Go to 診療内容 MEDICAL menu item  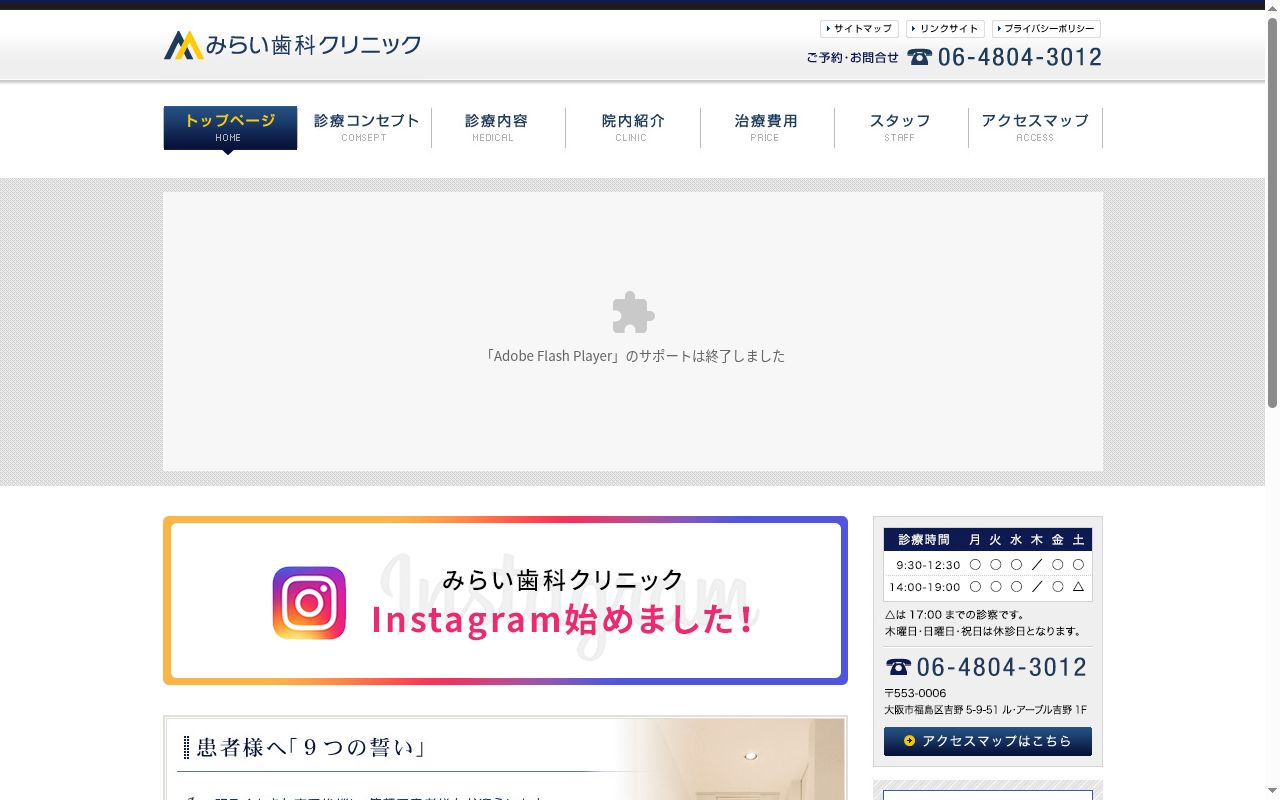pos(498,128)
